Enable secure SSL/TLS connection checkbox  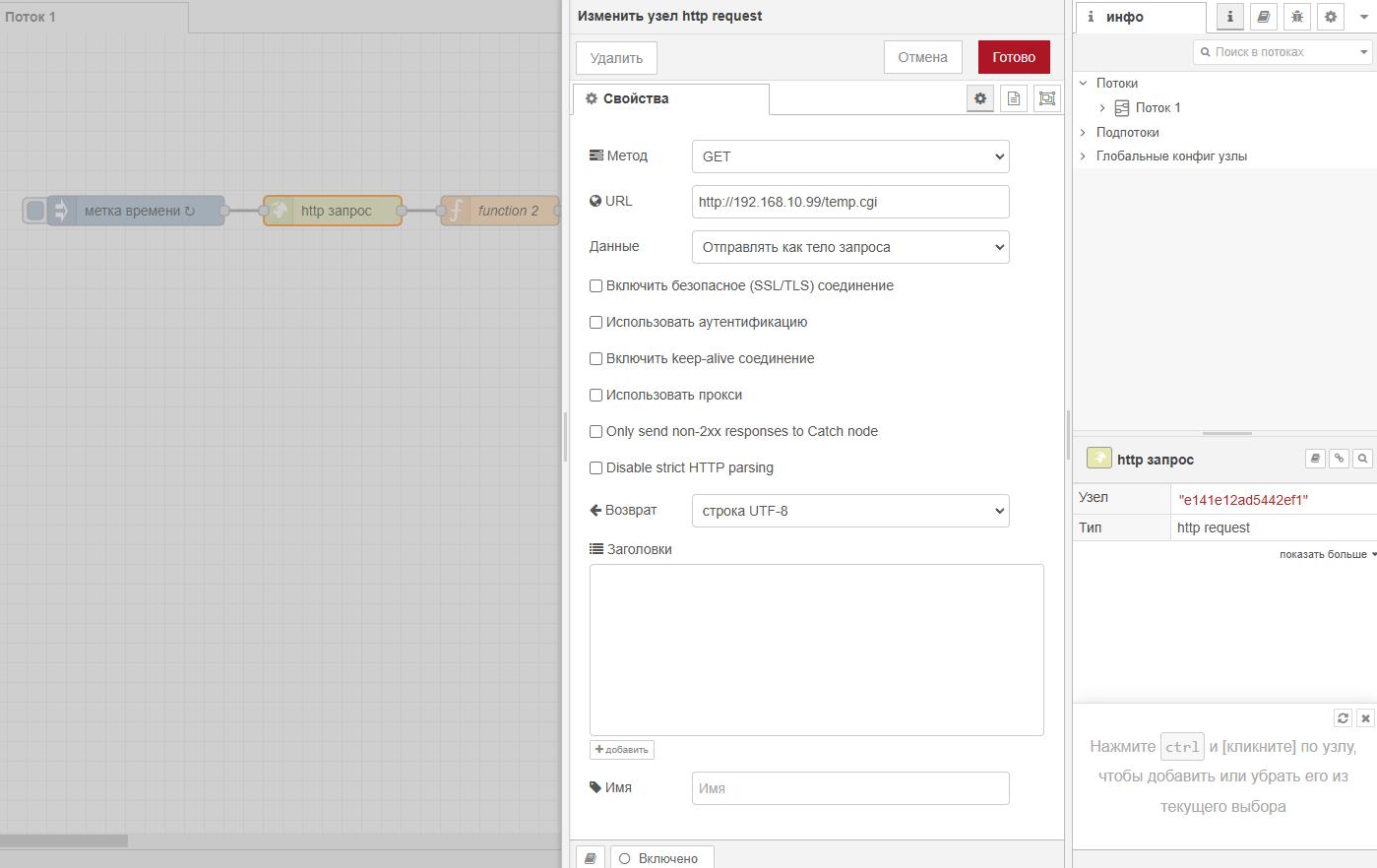(x=595, y=286)
